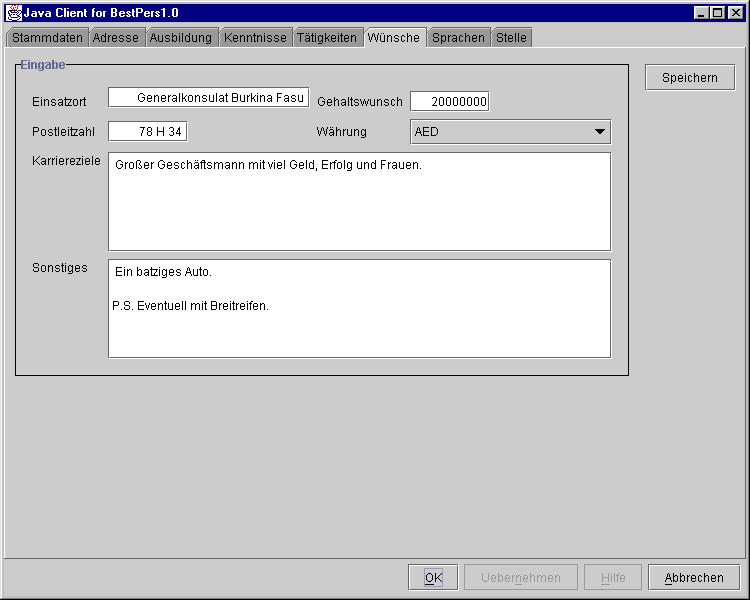
Task: Show the Tätigkeiten tab
Action: (327, 38)
